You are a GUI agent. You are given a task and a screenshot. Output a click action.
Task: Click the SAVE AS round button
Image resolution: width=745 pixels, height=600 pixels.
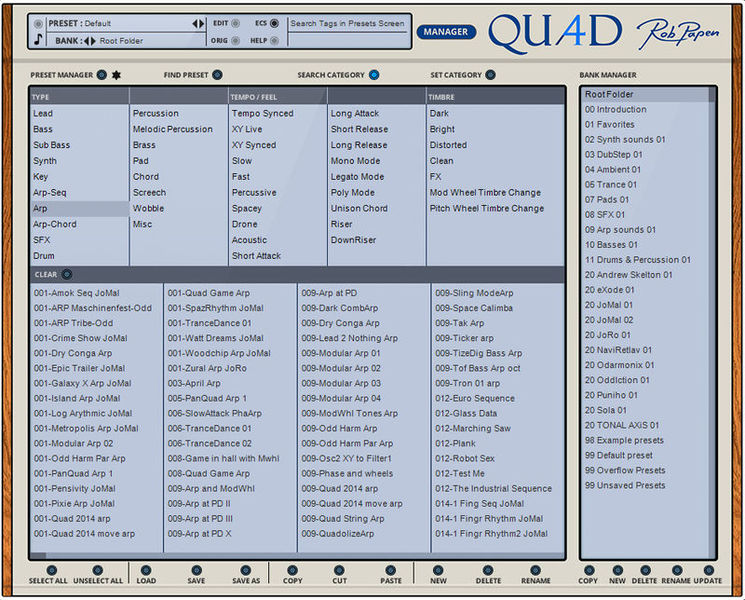click(x=246, y=570)
